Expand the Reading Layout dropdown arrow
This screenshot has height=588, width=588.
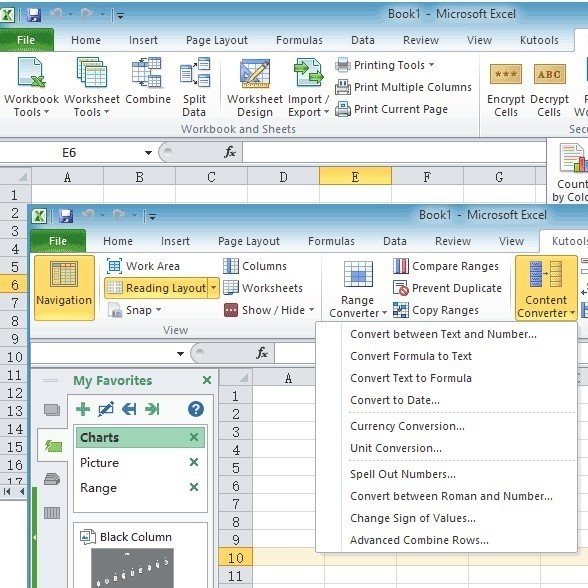click(x=213, y=288)
